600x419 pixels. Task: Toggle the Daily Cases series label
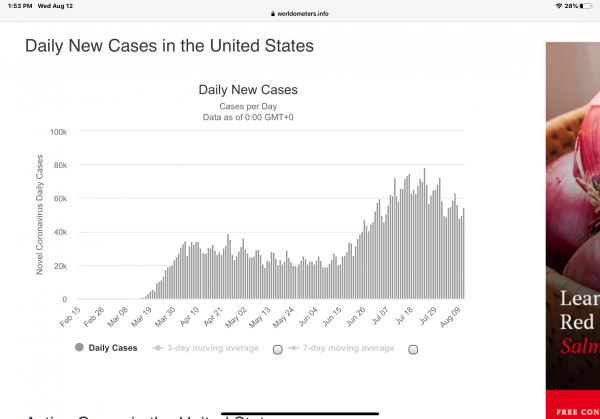coord(113,348)
